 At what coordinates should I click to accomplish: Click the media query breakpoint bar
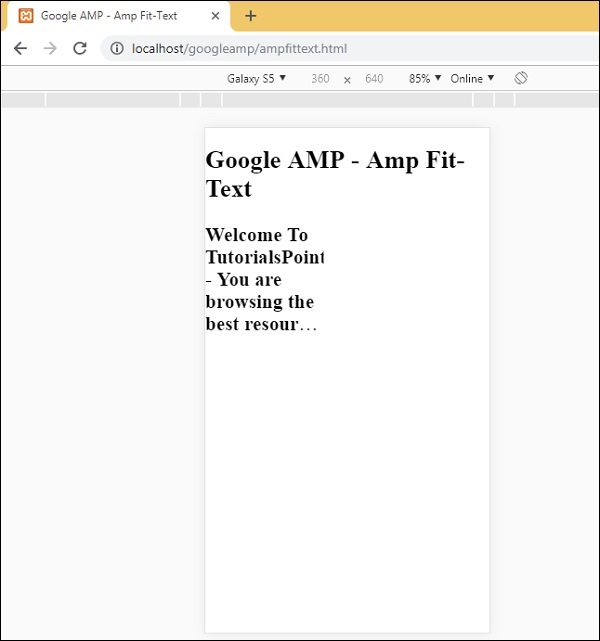tap(300, 100)
